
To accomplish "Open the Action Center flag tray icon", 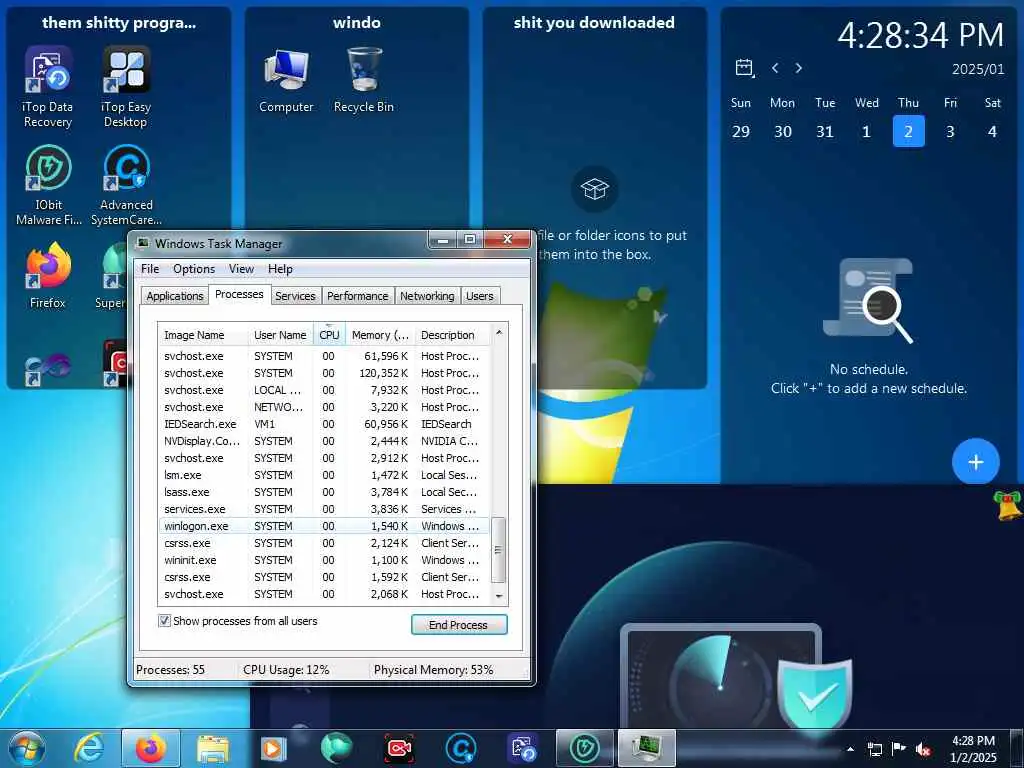I will (x=899, y=749).
